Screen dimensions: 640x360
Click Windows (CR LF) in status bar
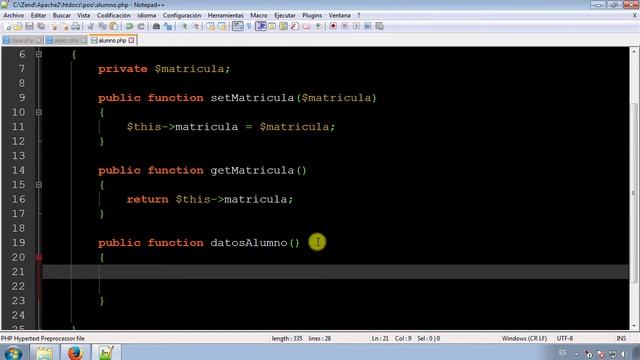click(x=524, y=338)
